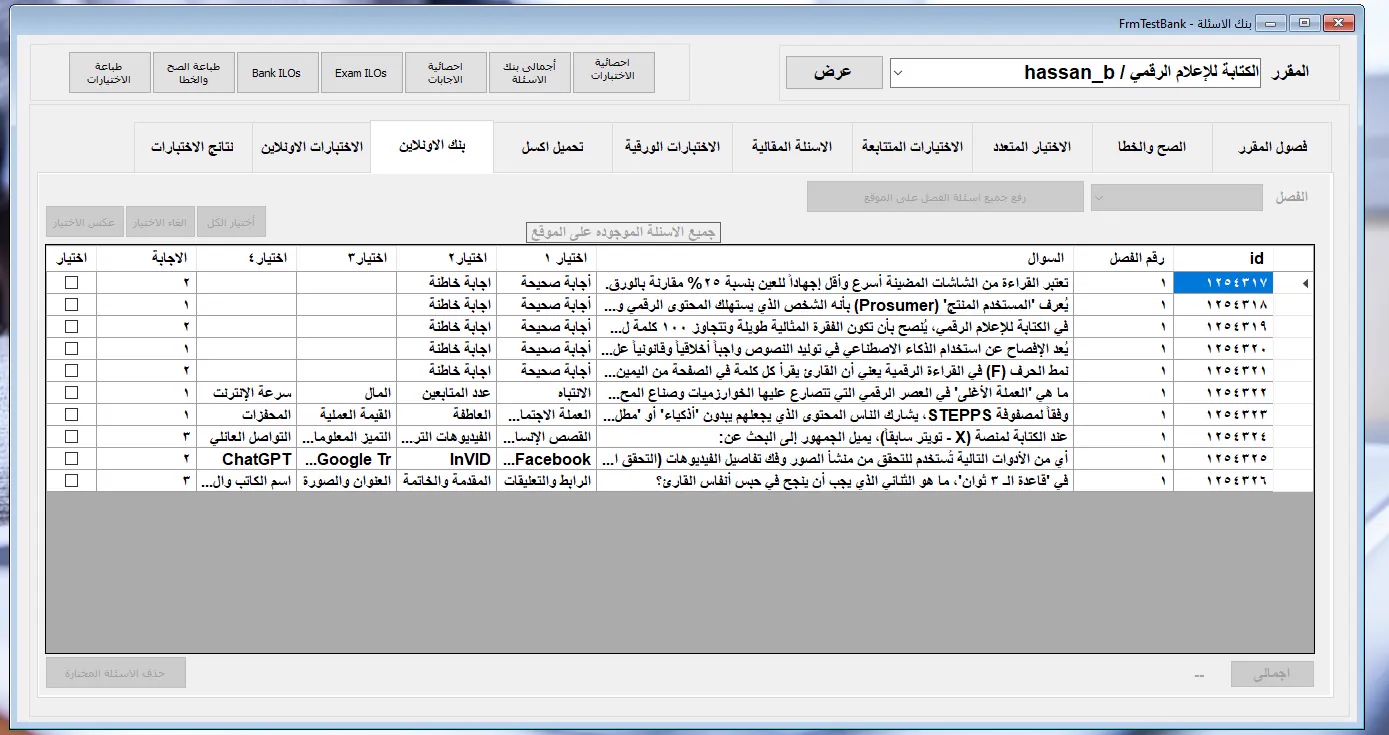Click the الرابط والتعليقات cell

click(546, 480)
